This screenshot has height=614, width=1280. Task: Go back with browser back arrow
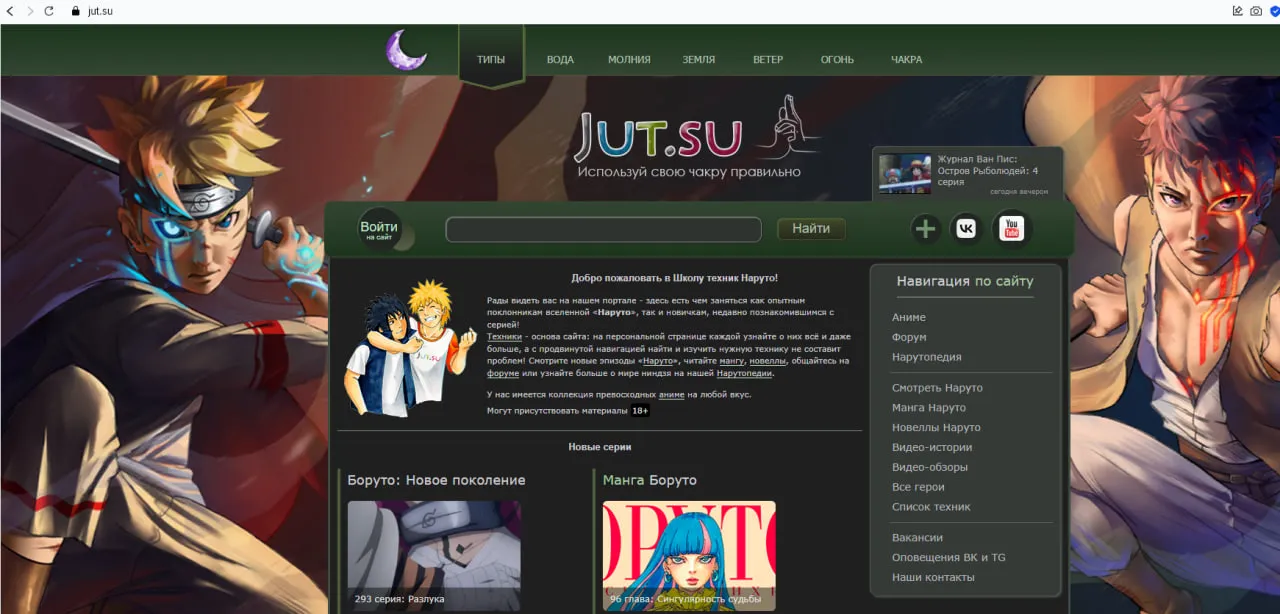[10, 11]
